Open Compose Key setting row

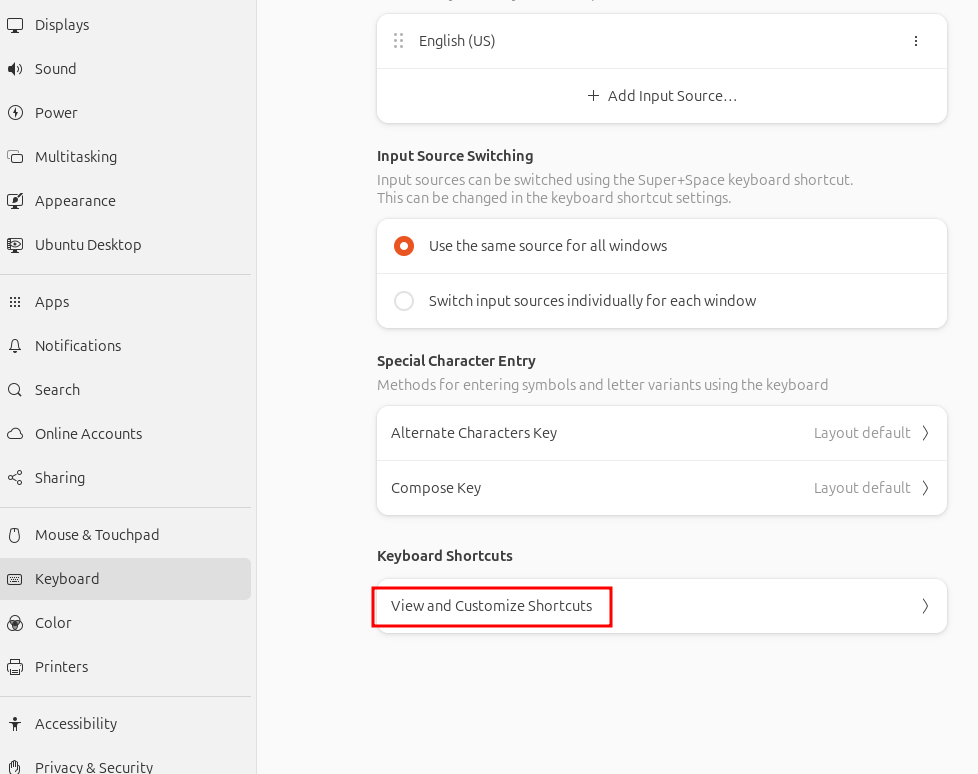point(661,488)
